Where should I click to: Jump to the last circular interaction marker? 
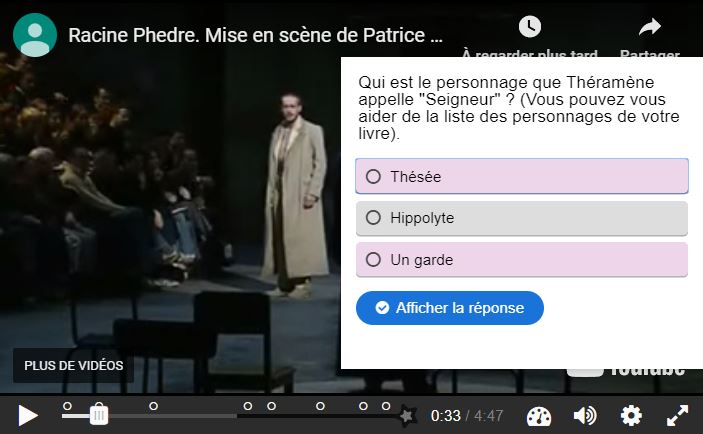pos(386,406)
